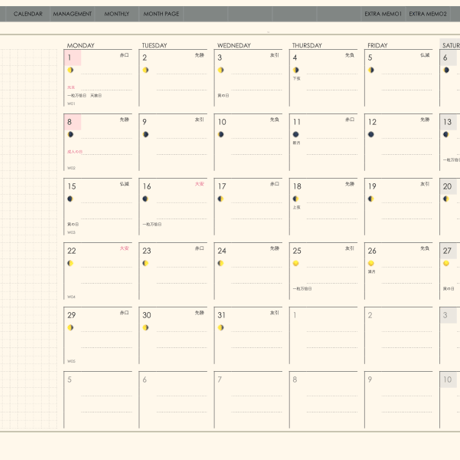The image size is (460, 460).
Task: Choose Saturday date number 20
Action: tap(447, 186)
